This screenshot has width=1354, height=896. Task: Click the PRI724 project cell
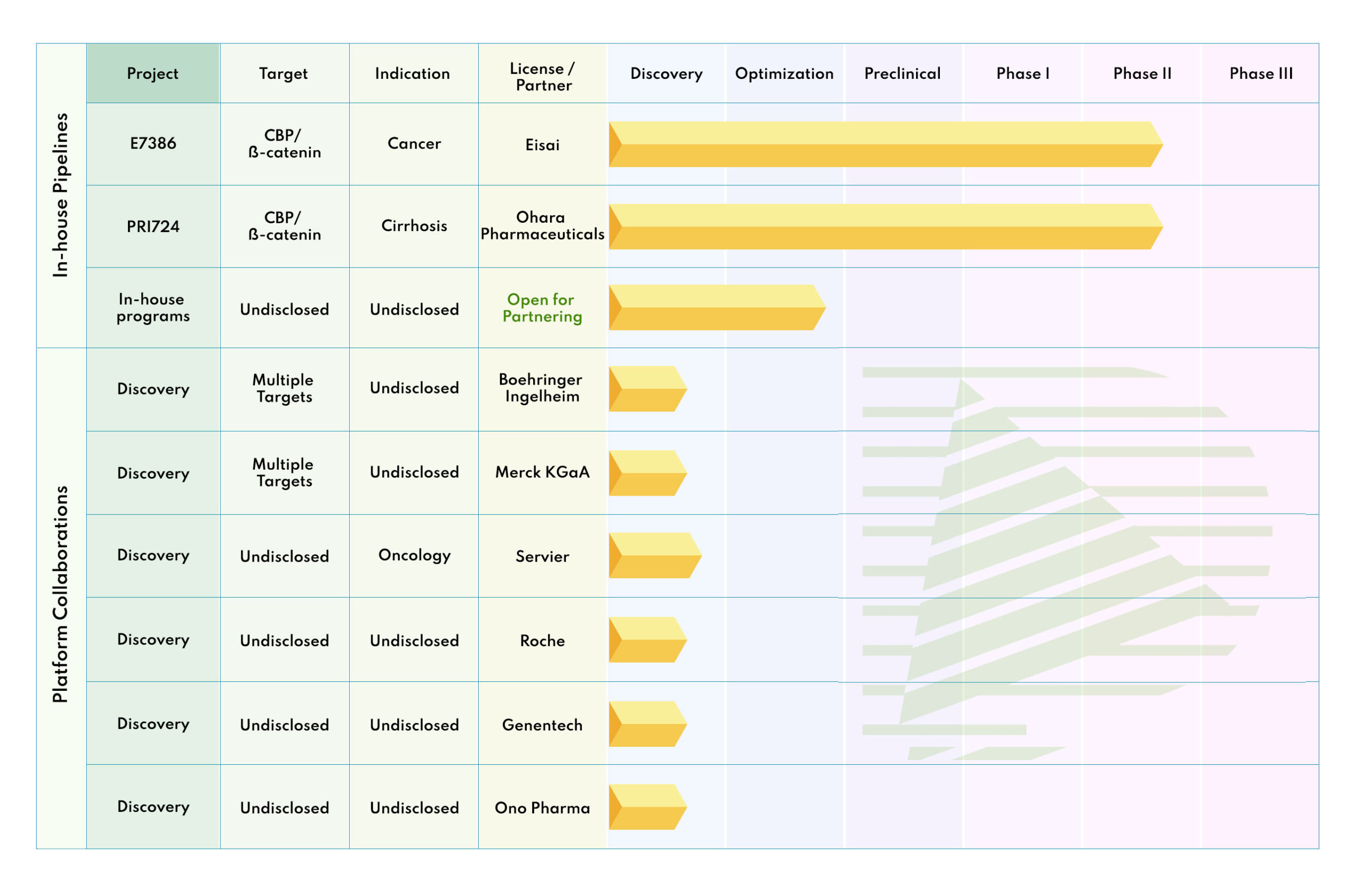tap(153, 226)
